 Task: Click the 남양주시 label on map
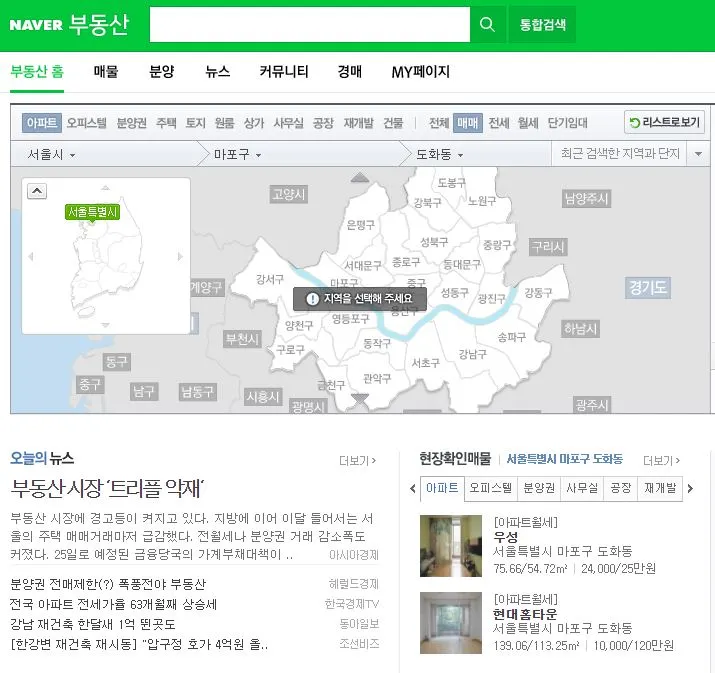pos(586,198)
